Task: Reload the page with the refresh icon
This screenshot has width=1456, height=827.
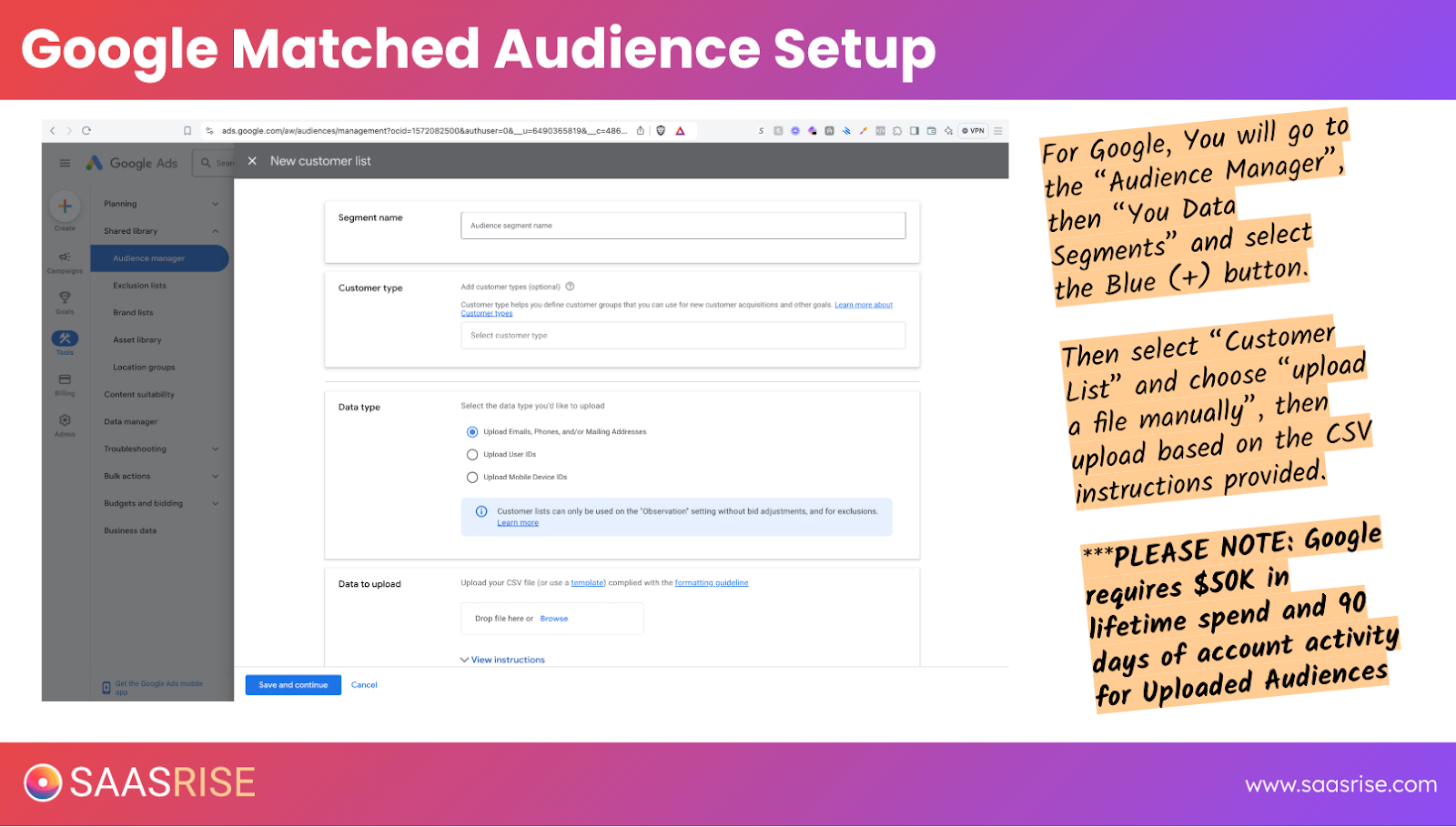Action: [86, 131]
